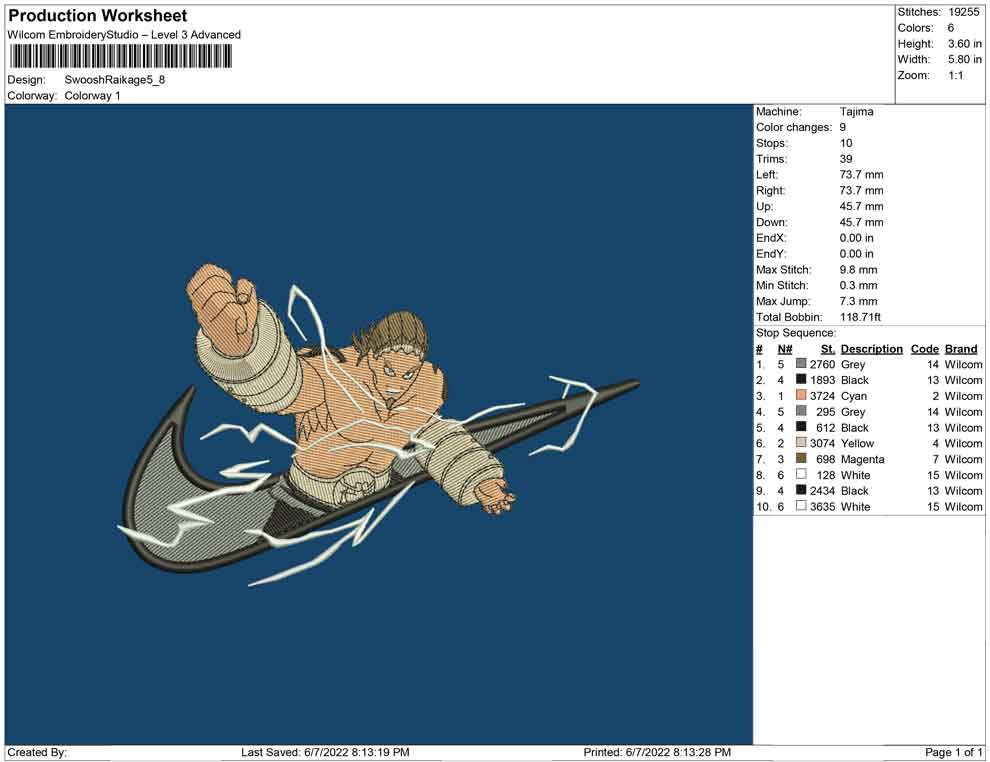Select the Tajima machine value
Image resolution: width=990 pixels, height=762 pixels.
(x=856, y=112)
